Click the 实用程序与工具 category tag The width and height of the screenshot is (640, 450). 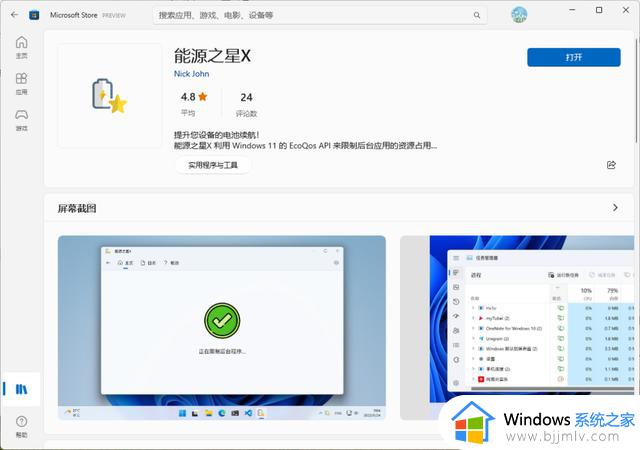[x=213, y=165]
